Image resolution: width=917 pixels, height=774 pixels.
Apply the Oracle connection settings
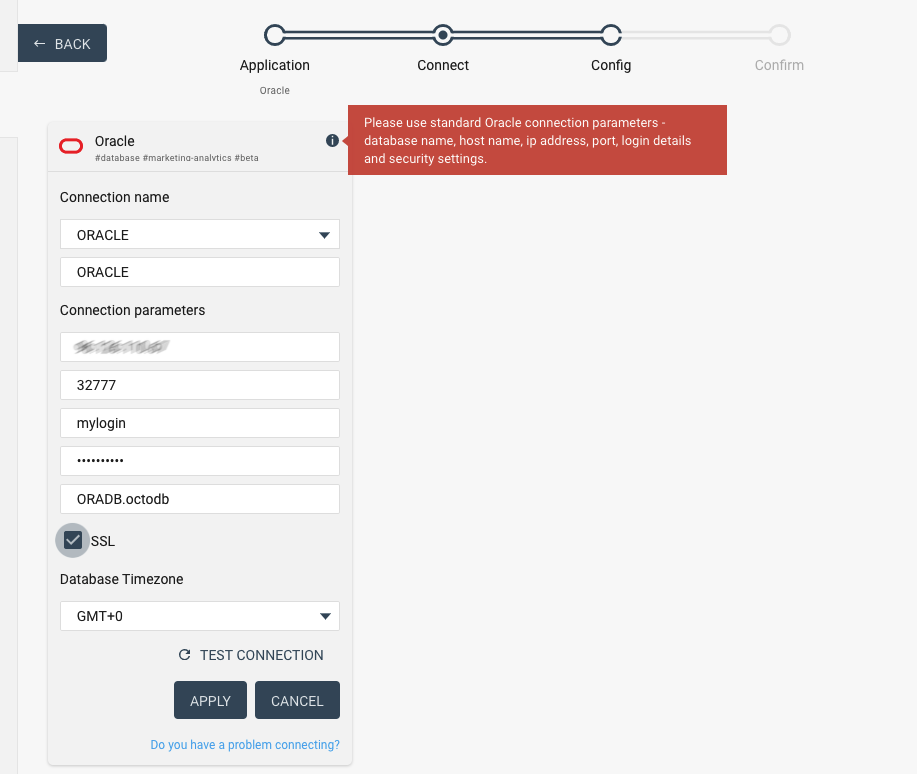click(211, 700)
